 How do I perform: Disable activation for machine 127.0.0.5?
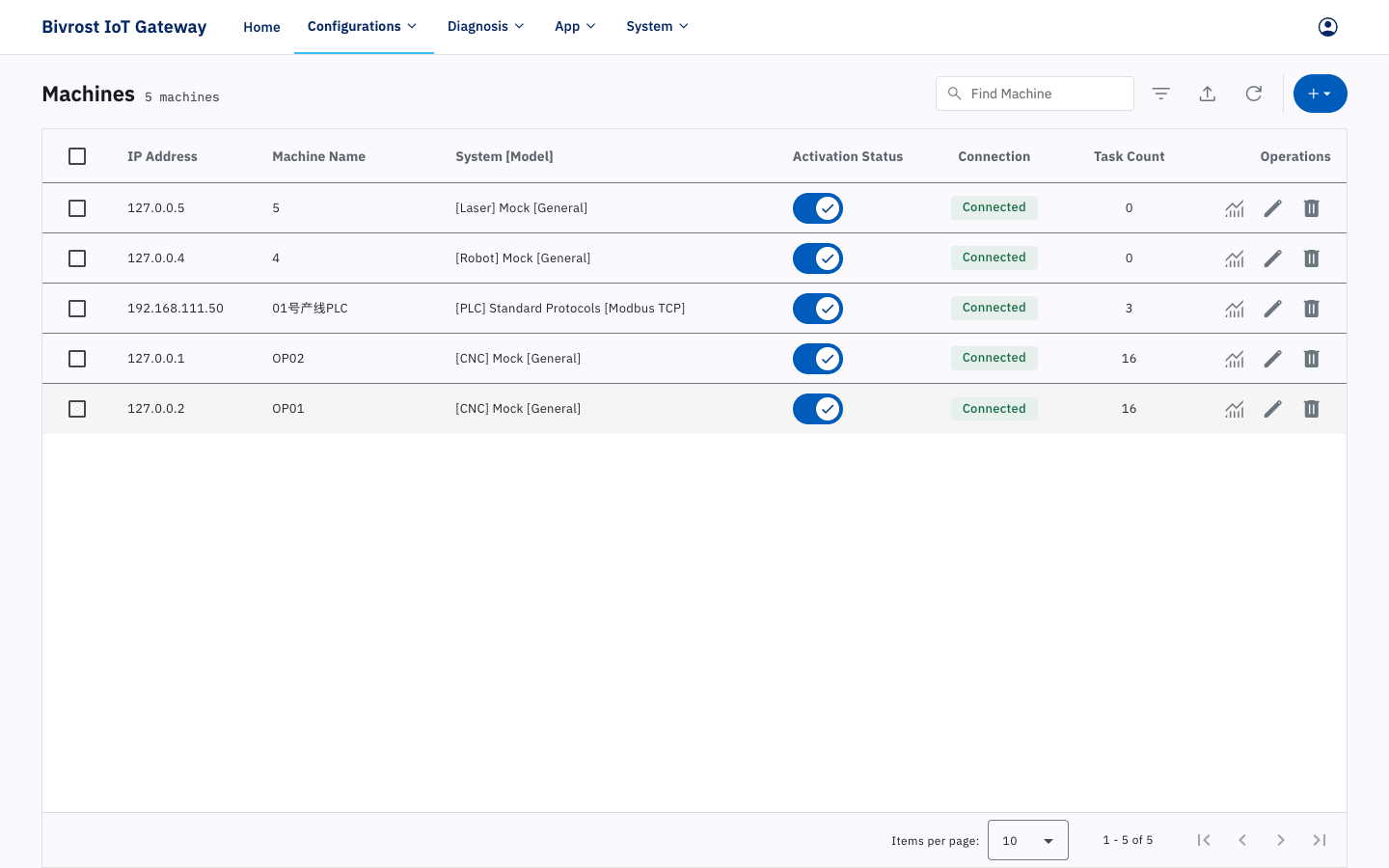818,208
